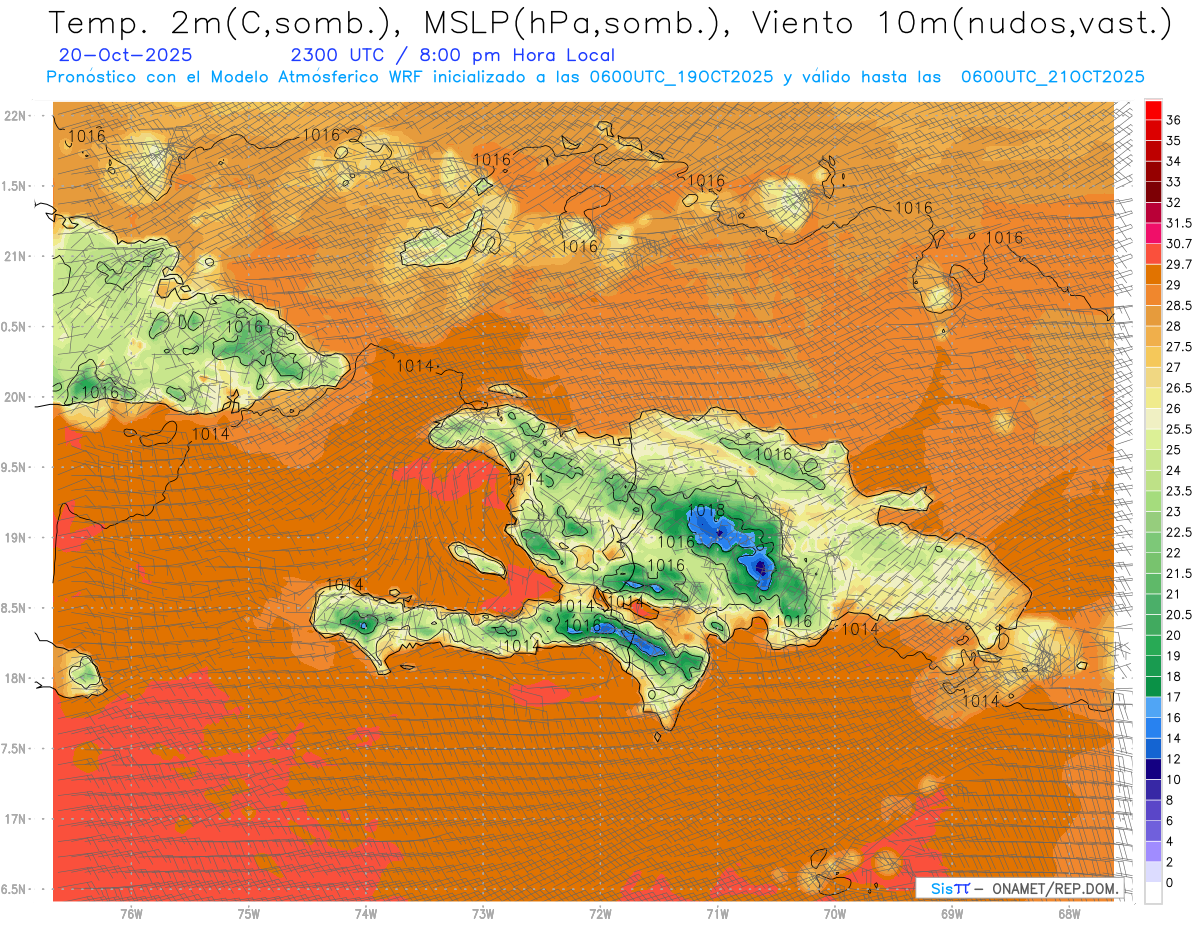
Task: Click the 22N latitude label
Action: point(14,116)
